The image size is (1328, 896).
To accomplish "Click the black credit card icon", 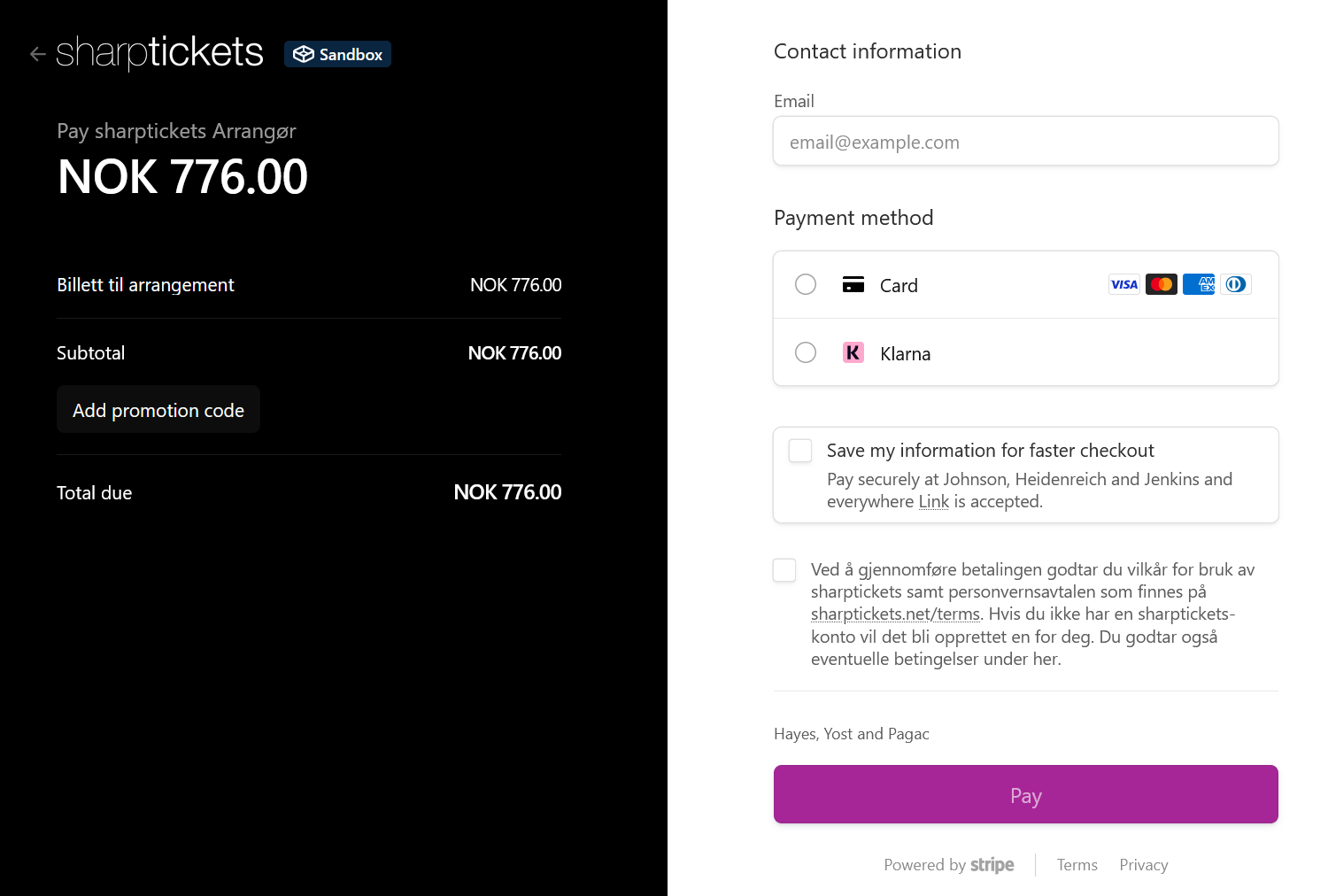I will pos(853,284).
